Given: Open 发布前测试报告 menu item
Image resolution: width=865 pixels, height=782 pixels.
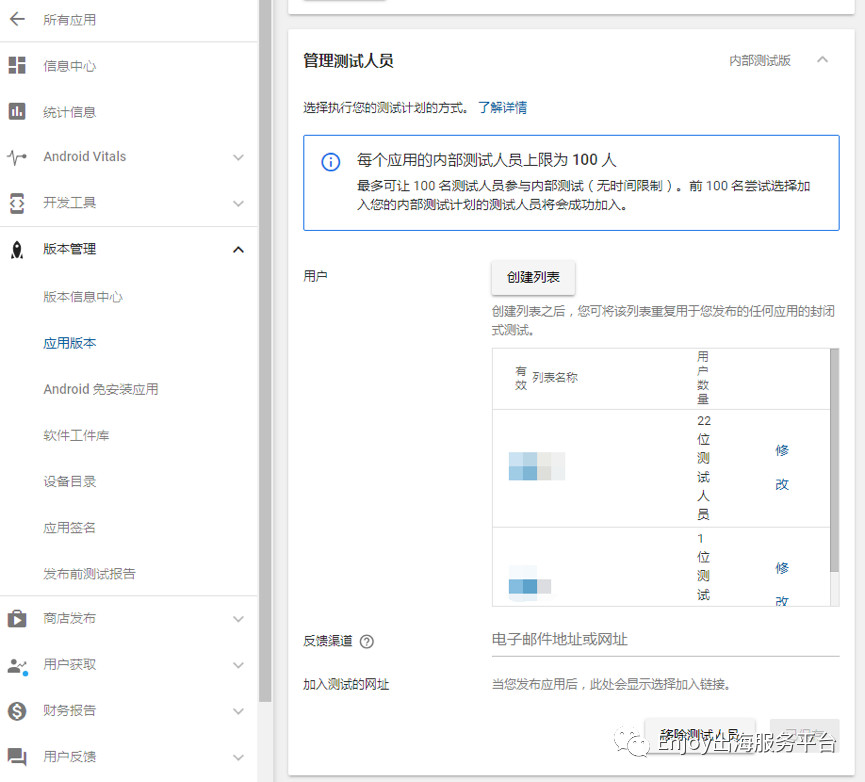Looking at the screenshot, I should click(89, 574).
